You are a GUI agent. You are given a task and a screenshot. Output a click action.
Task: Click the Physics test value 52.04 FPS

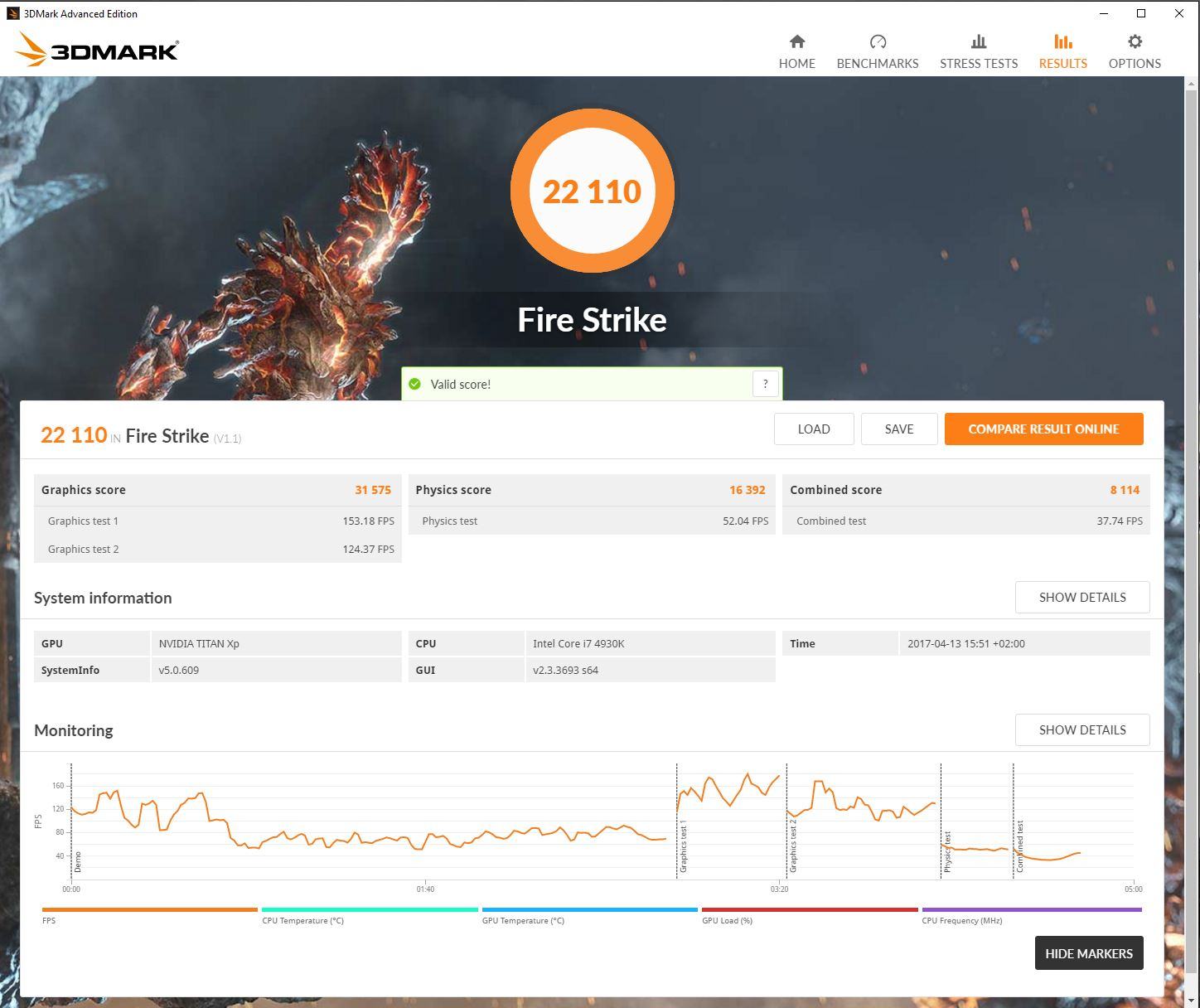746,521
